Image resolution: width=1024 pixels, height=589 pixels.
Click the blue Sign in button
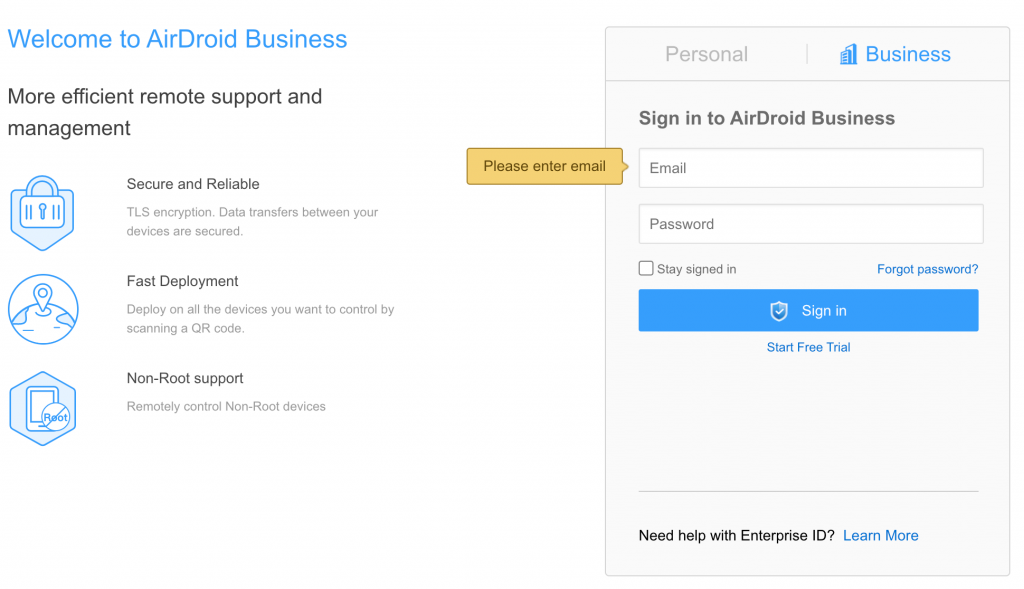808,310
